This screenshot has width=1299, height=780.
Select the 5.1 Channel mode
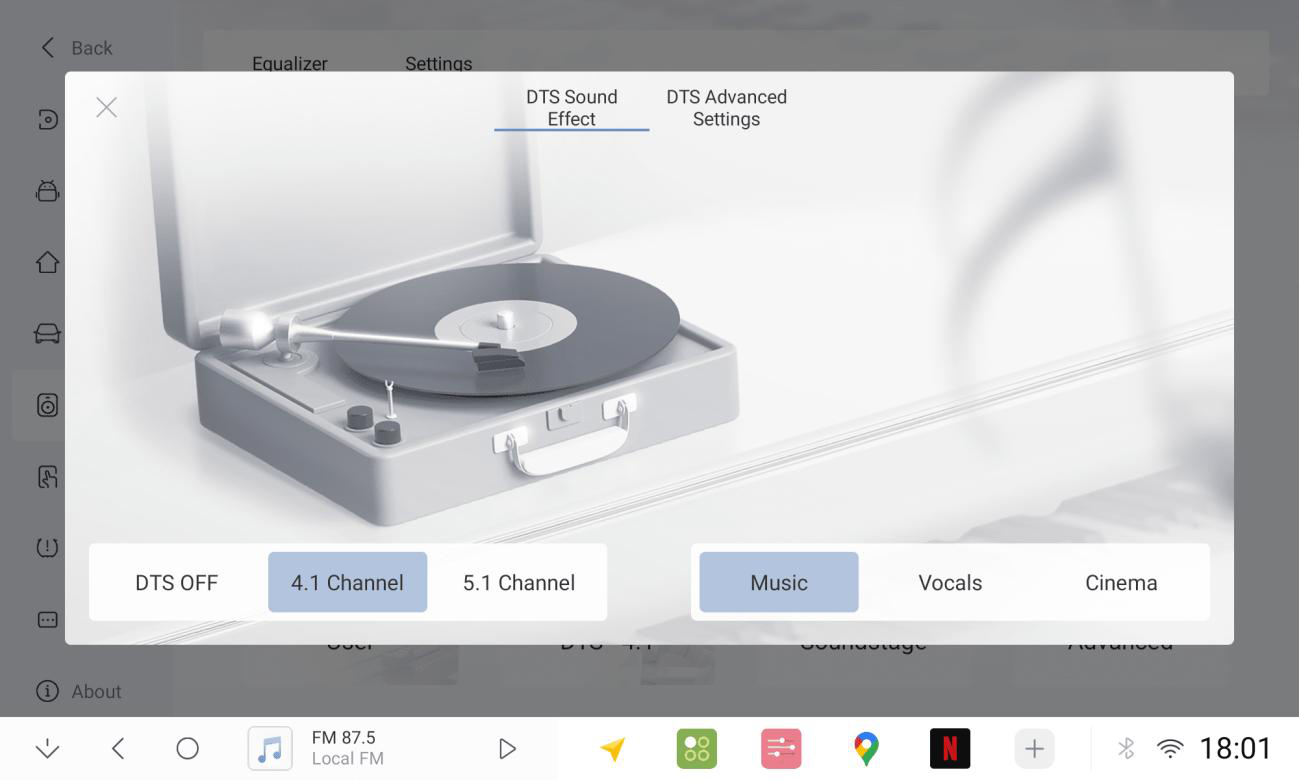[x=519, y=582]
